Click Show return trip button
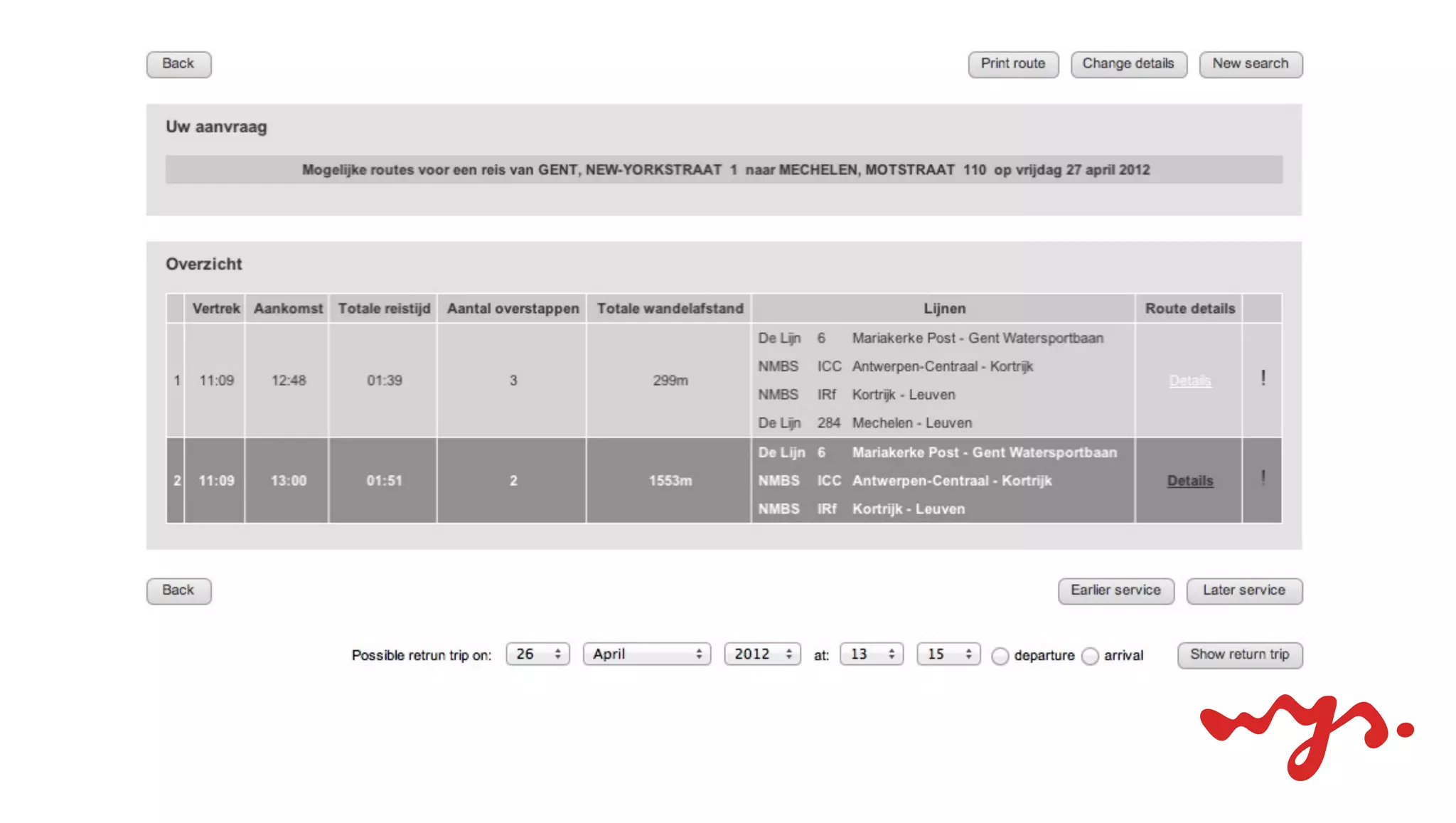 click(x=1239, y=654)
